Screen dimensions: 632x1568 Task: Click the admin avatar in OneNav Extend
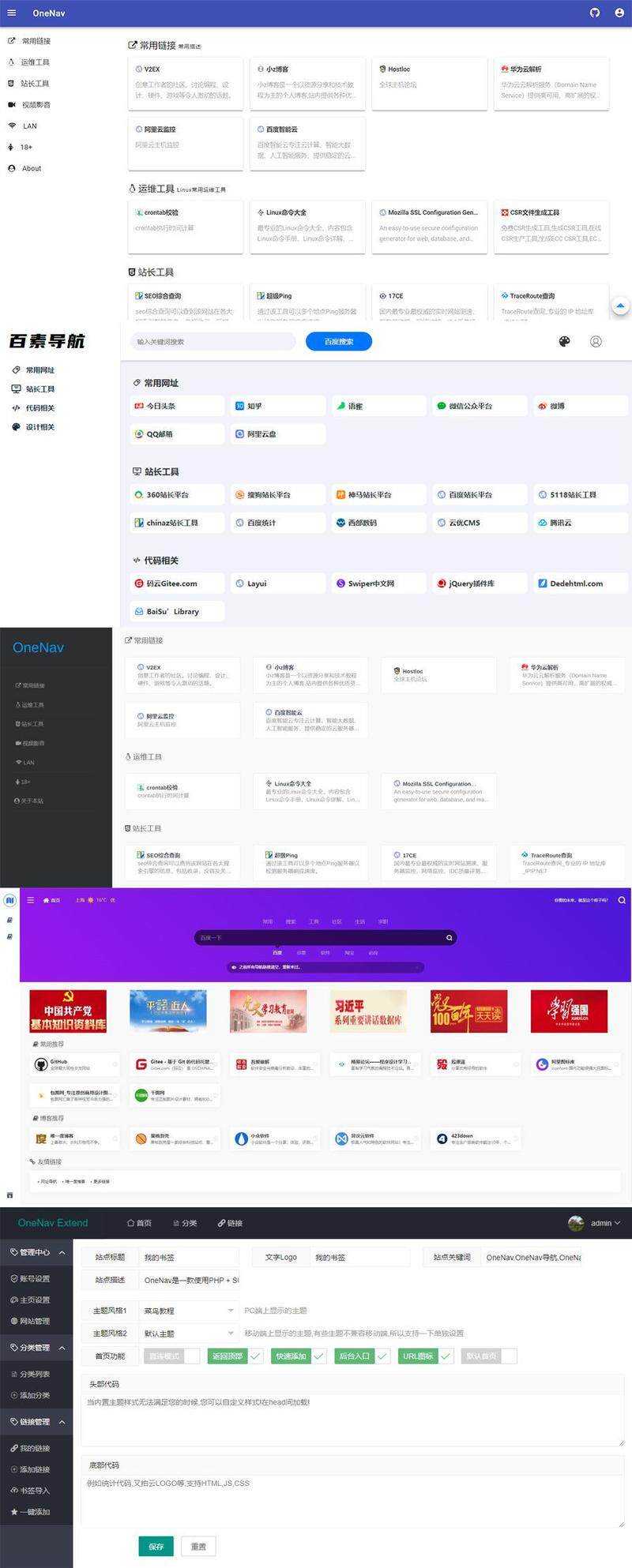576,1223
